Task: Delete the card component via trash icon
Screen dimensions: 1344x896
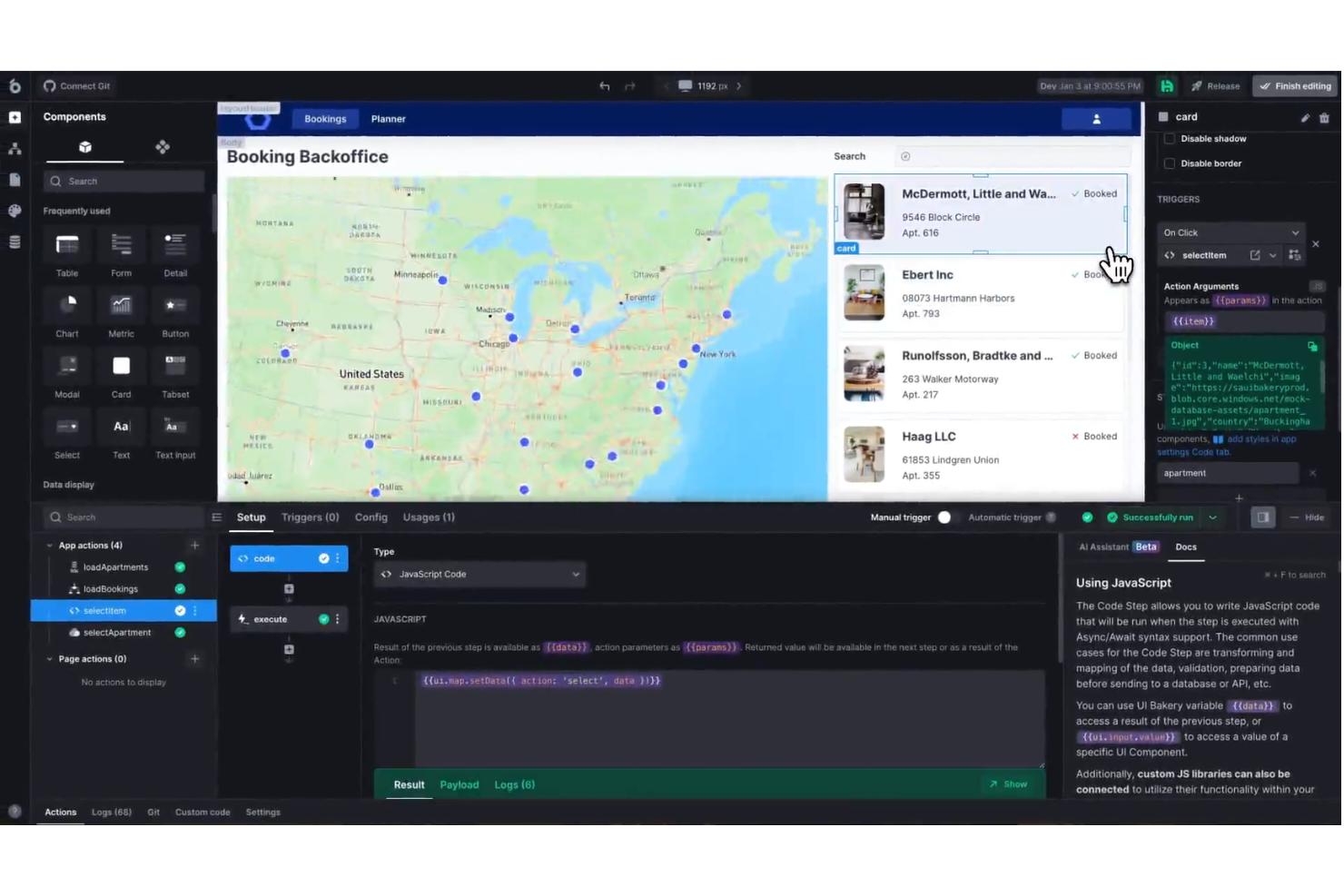Action: (x=1324, y=117)
